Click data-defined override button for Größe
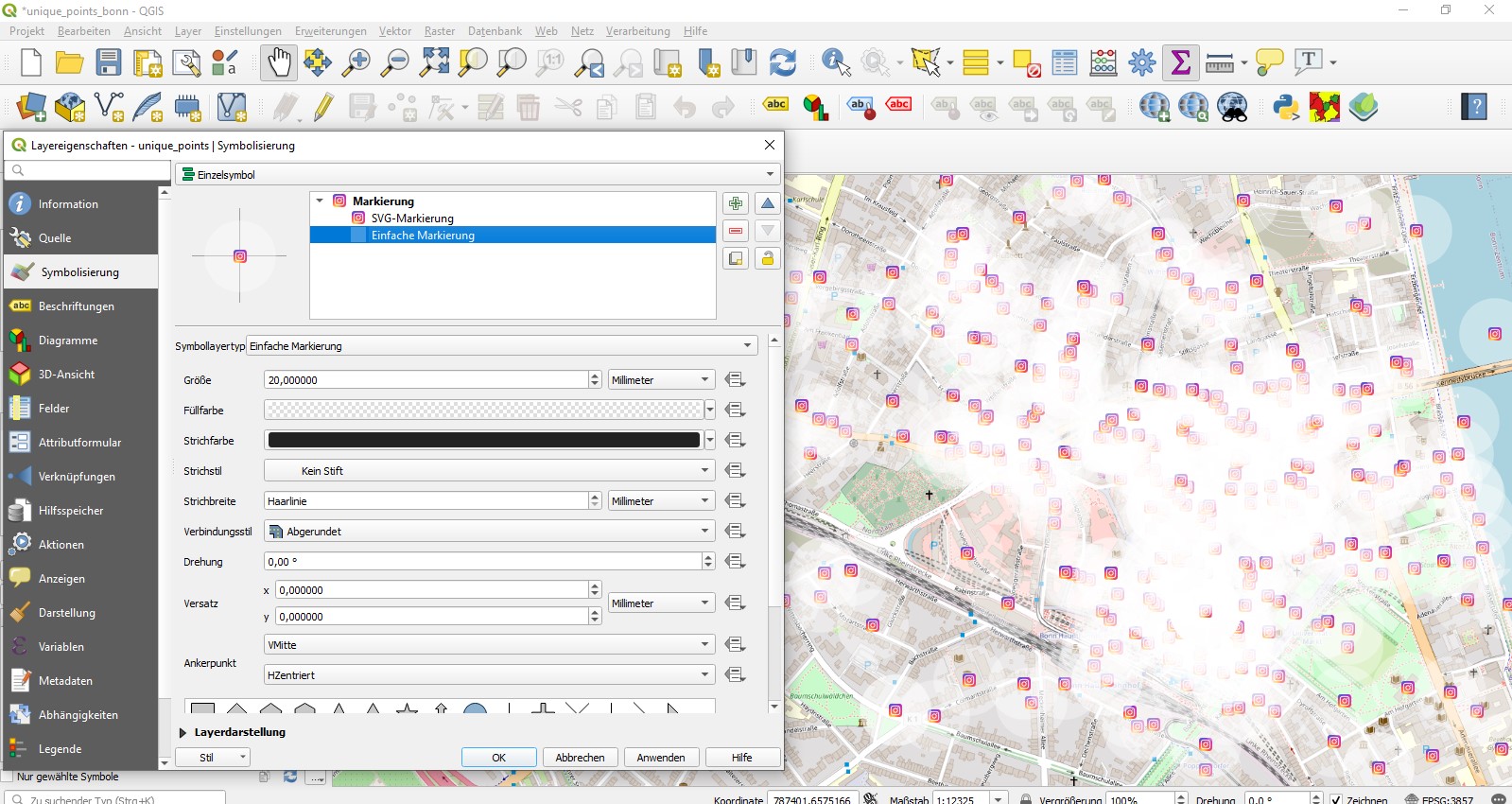The height and width of the screenshot is (804, 1512). [x=735, y=380]
